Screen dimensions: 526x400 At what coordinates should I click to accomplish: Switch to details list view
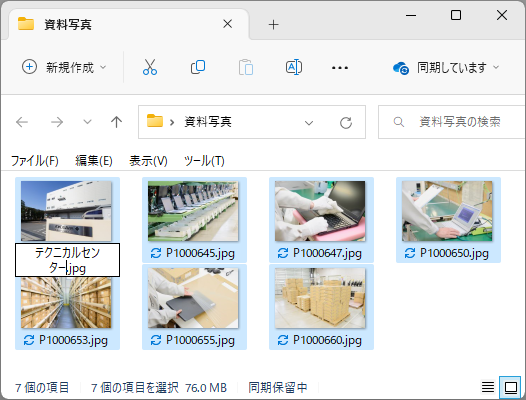click(488, 387)
